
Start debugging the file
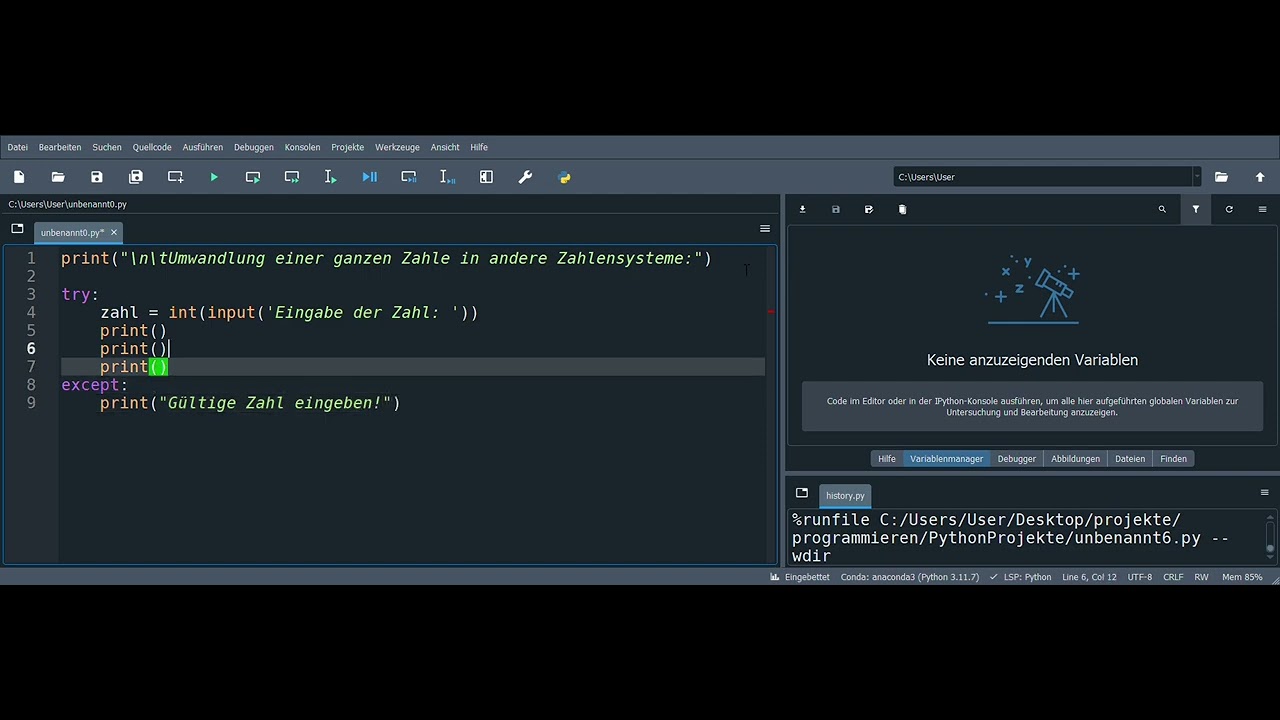pyautogui.click(x=370, y=177)
